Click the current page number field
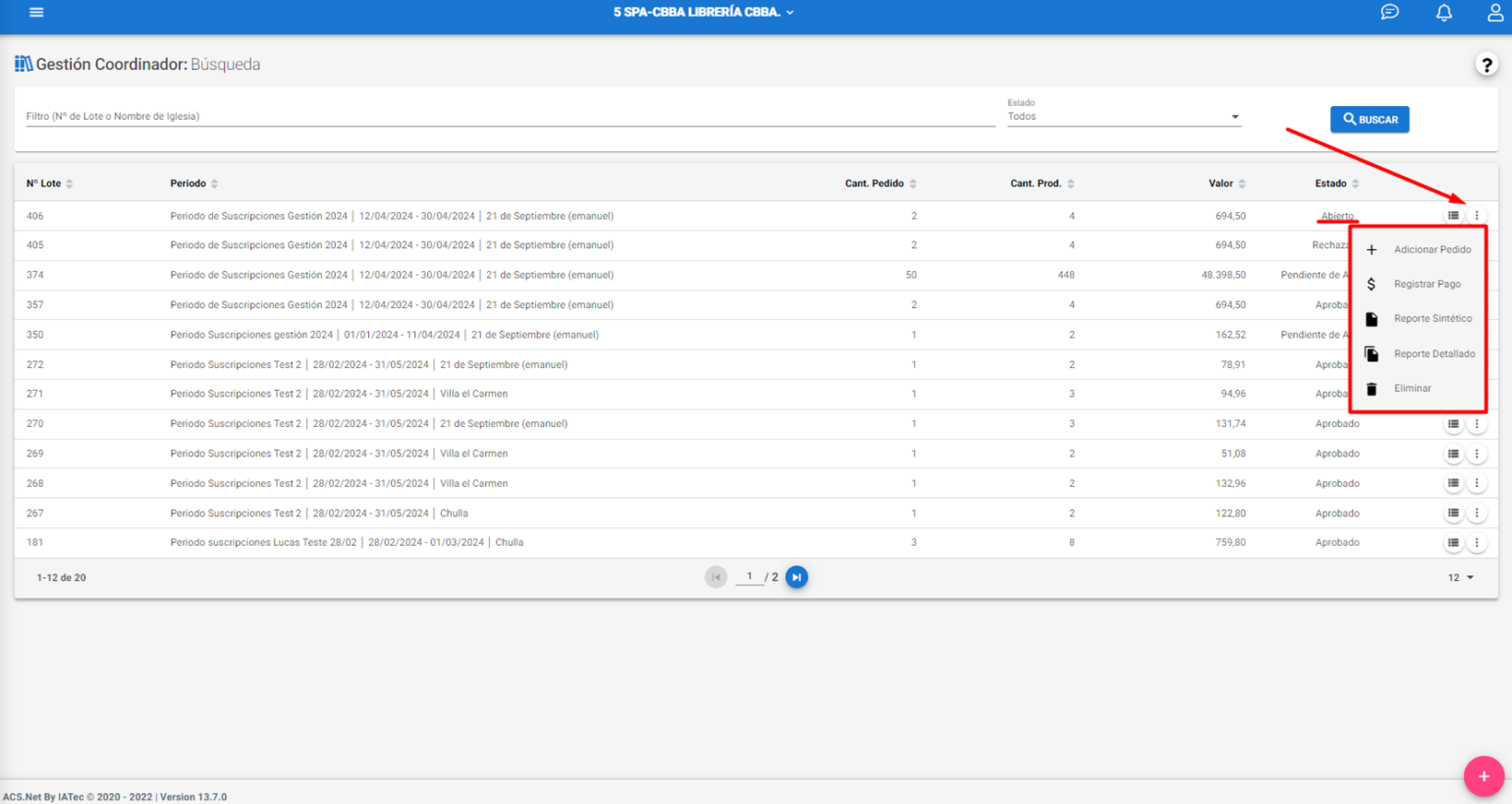Screen dimensions: 1512x804 (749, 576)
